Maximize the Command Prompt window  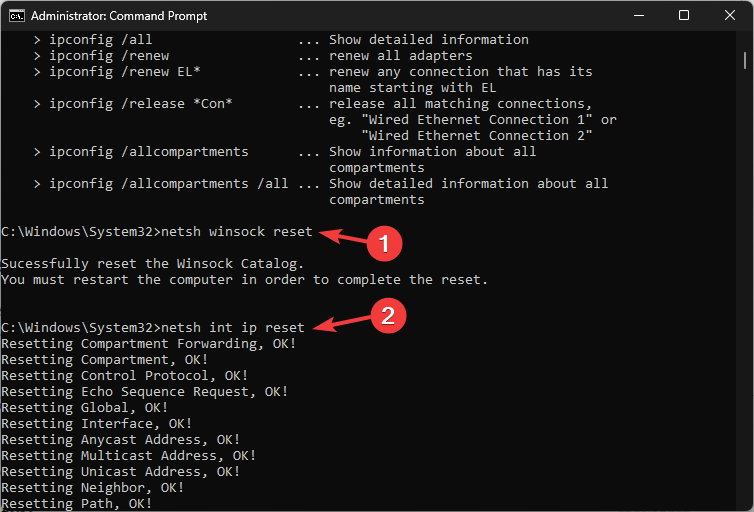[684, 15]
